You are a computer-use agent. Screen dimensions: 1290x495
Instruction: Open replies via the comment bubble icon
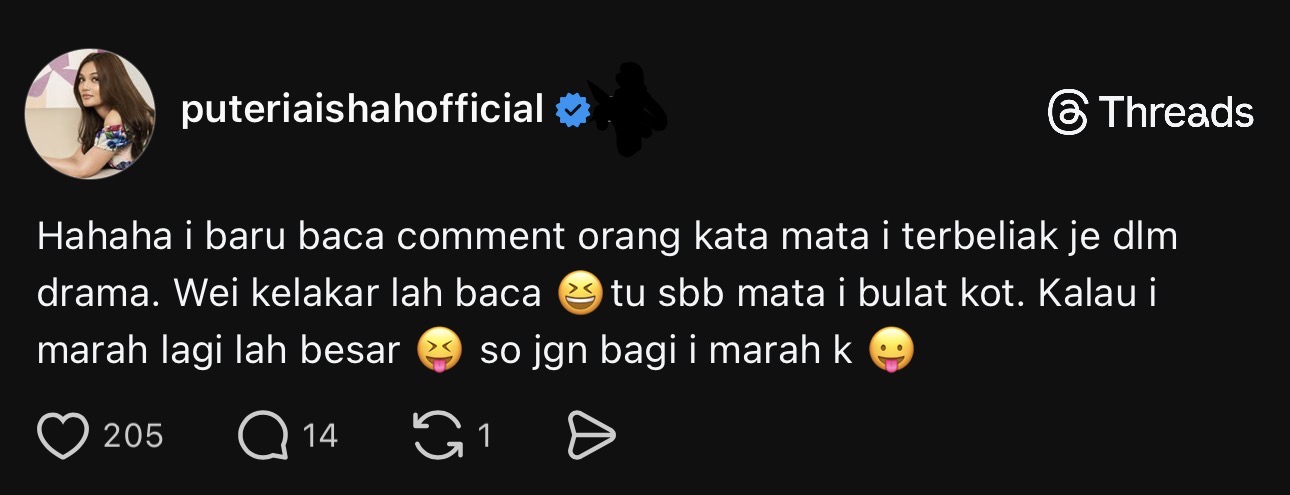click(x=263, y=435)
